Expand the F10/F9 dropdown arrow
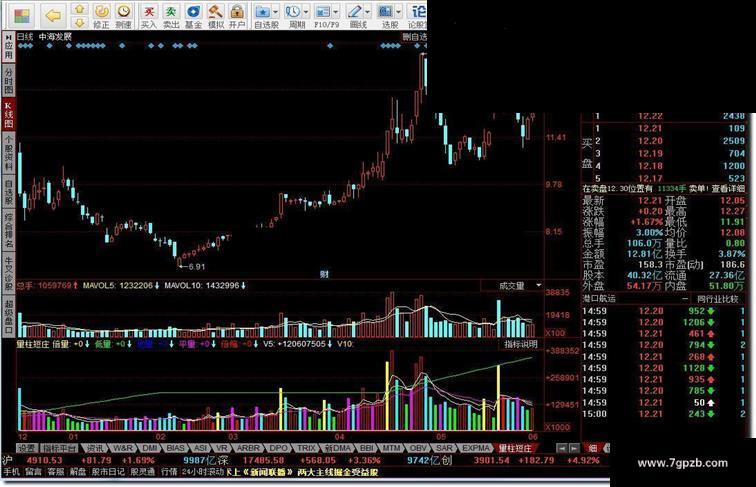The image size is (756, 487). point(336,12)
